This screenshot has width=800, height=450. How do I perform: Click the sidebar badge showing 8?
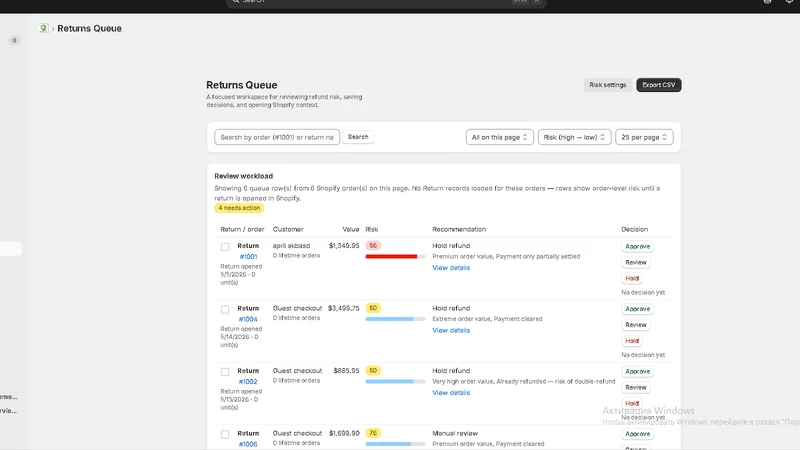pos(14,40)
